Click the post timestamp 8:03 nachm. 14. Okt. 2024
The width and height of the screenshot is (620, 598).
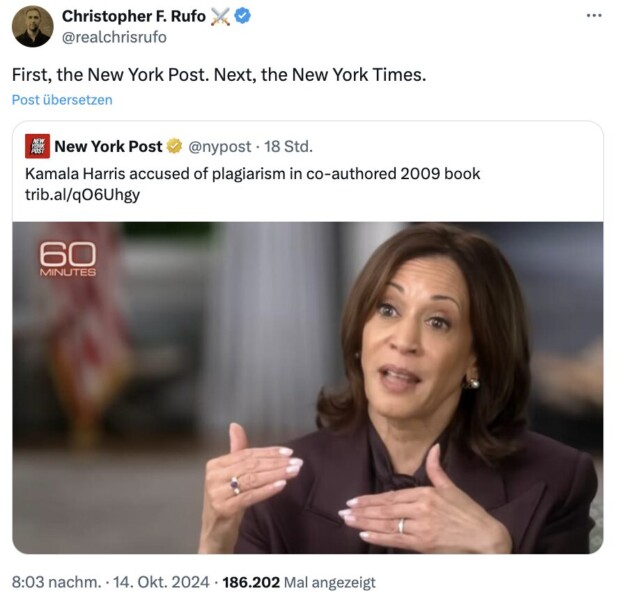(x=110, y=582)
